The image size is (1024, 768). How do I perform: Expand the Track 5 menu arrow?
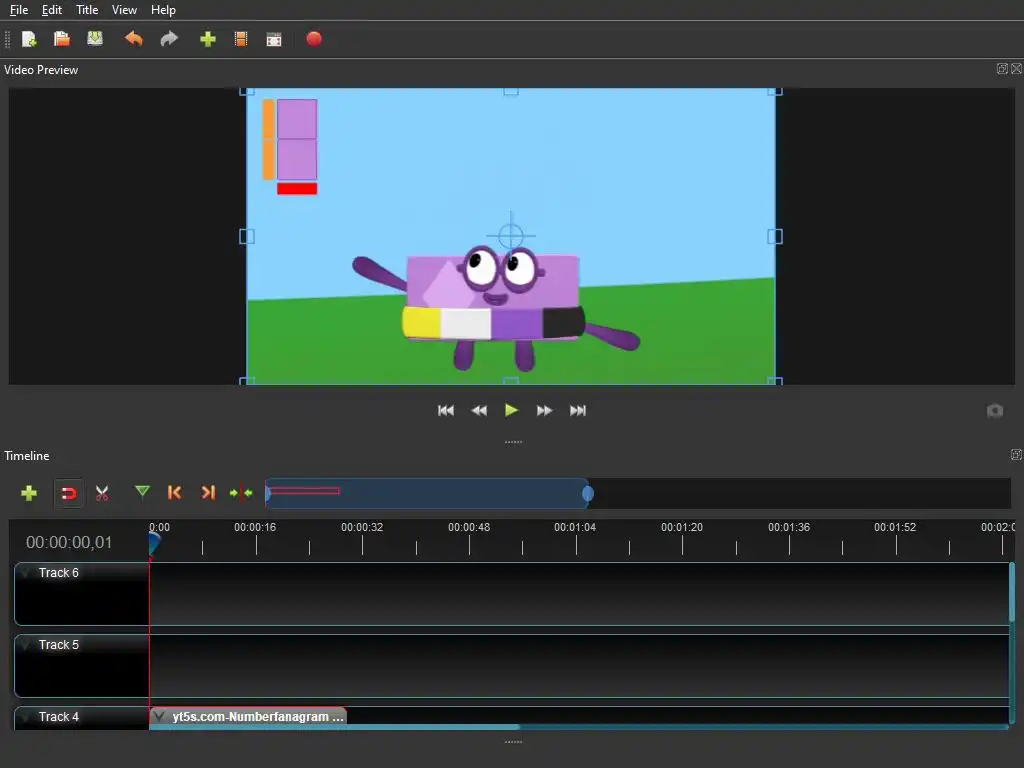[x=27, y=645]
